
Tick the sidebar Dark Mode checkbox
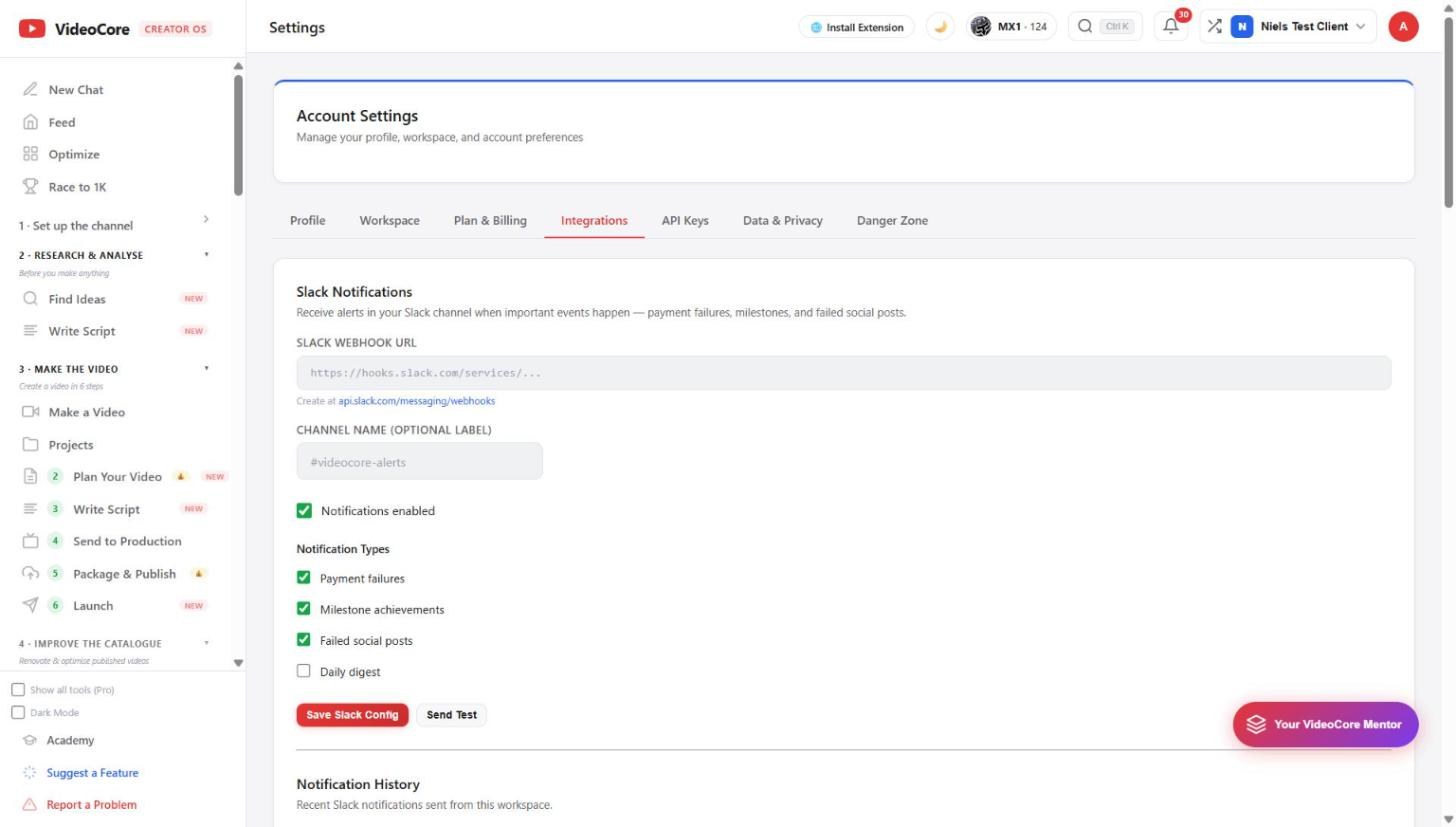coord(18,713)
